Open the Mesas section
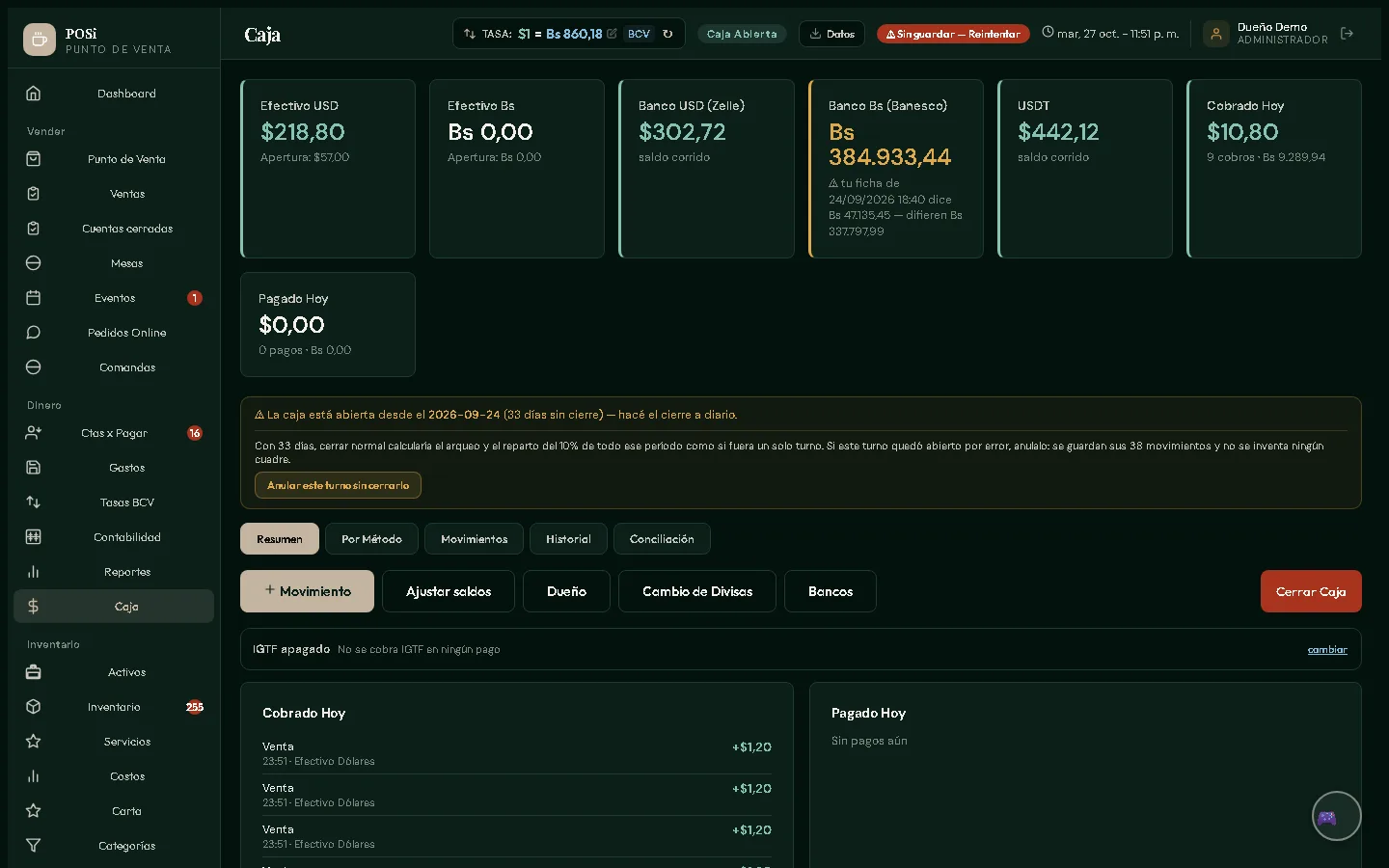Image resolution: width=1389 pixels, height=868 pixels. [114, 263]
